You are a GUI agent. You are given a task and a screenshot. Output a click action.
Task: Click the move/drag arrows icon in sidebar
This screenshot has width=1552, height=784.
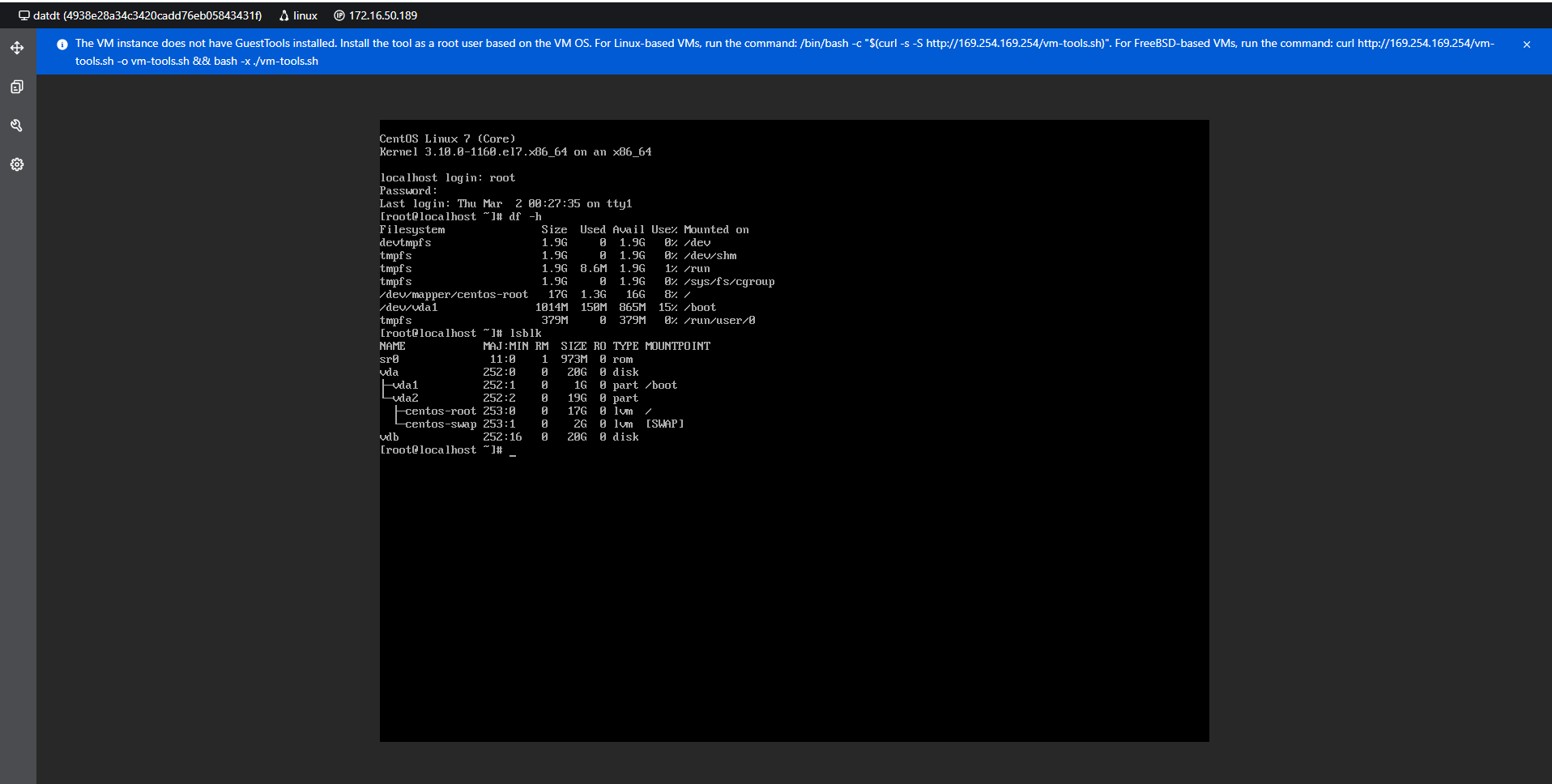pyautogui.click(x=17, y=48)
